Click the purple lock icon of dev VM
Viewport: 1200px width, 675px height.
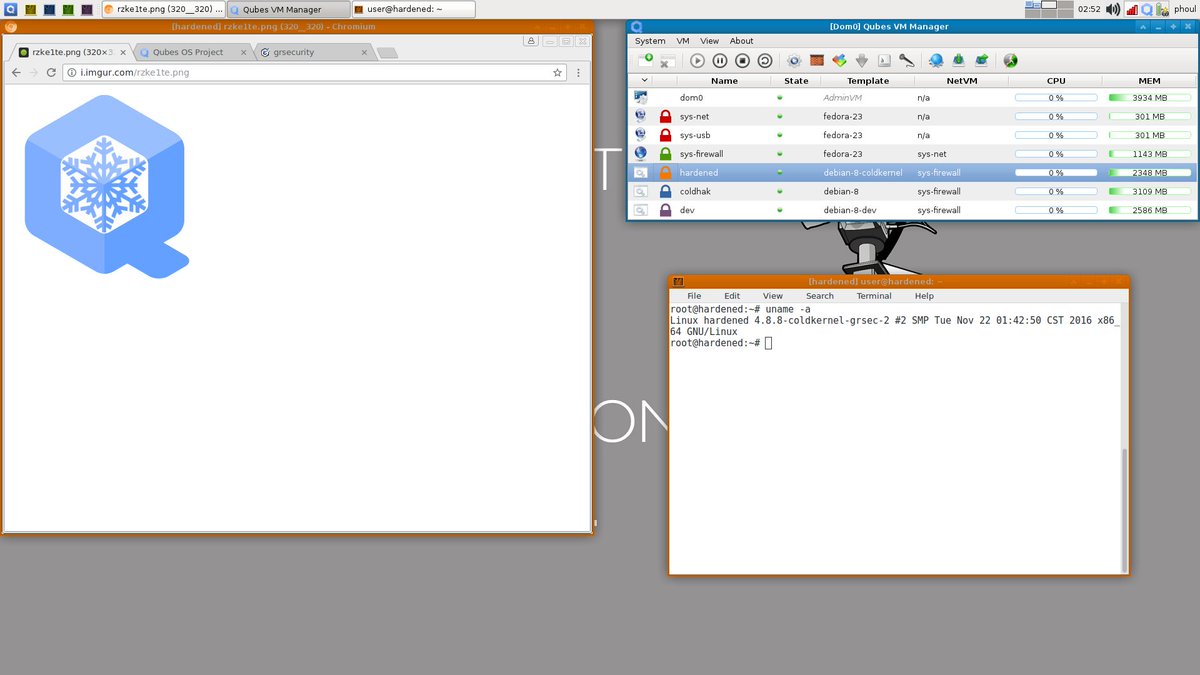665,210
